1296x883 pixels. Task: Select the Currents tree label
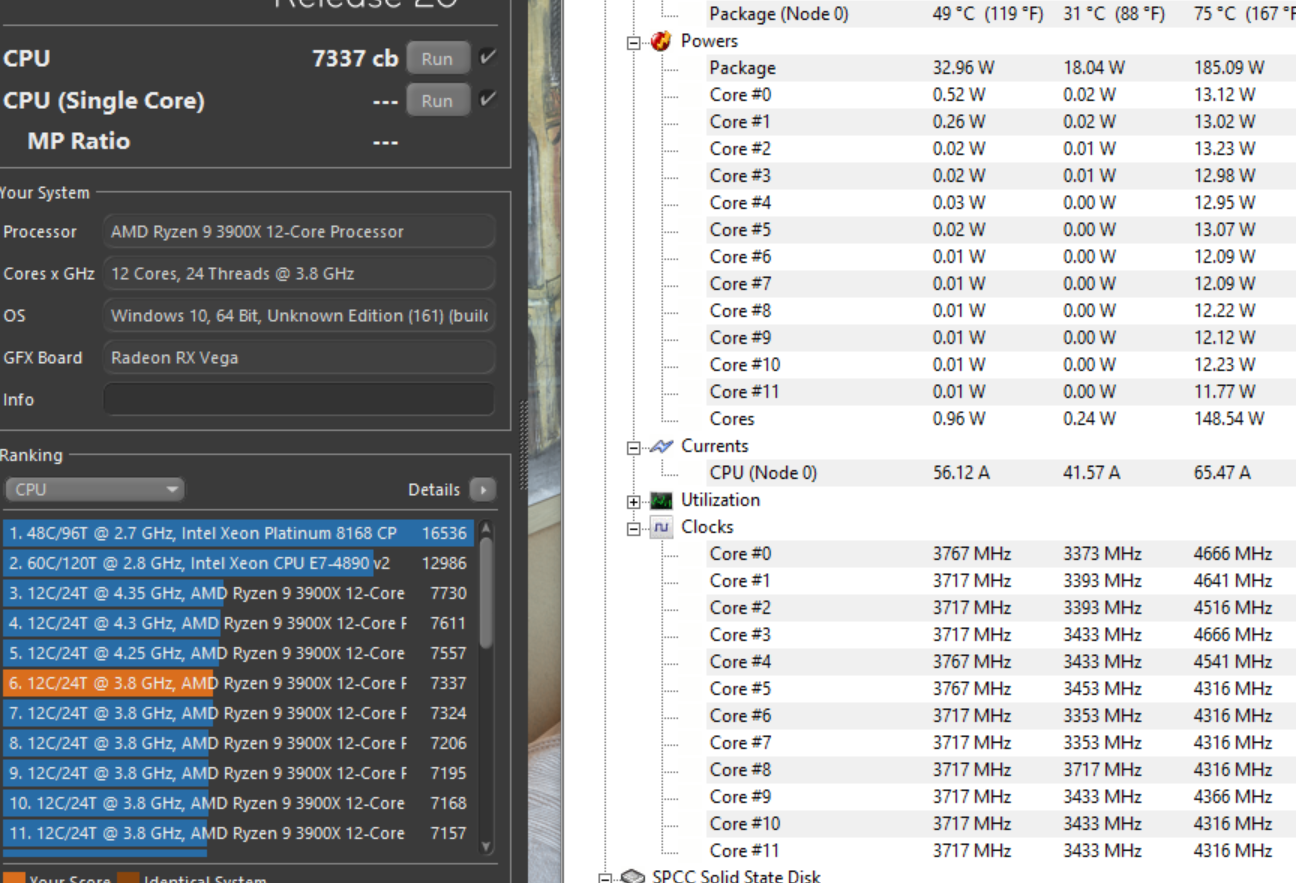pos(714,446)
